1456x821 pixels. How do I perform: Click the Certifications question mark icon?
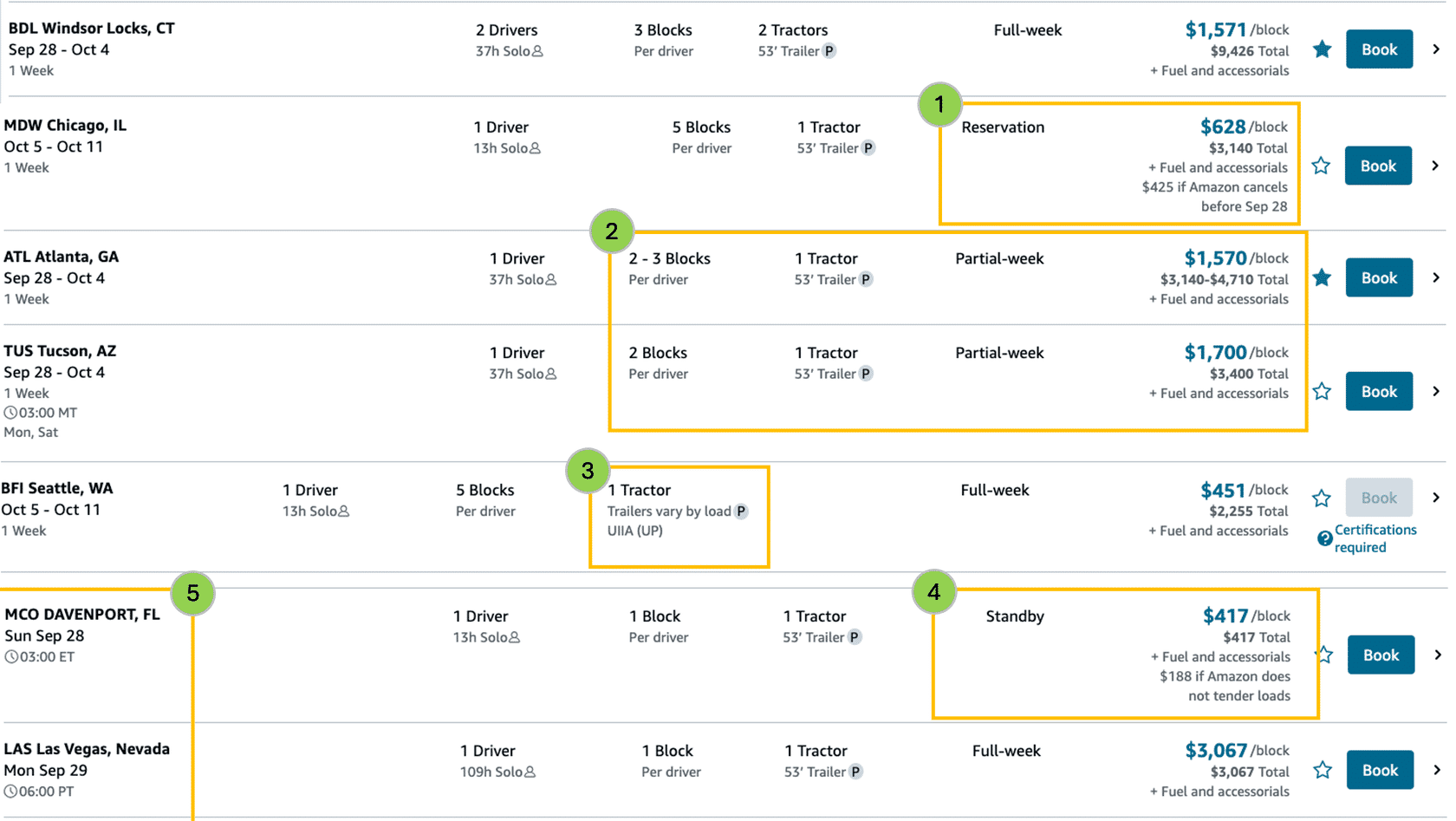(x=1324, y=539)
